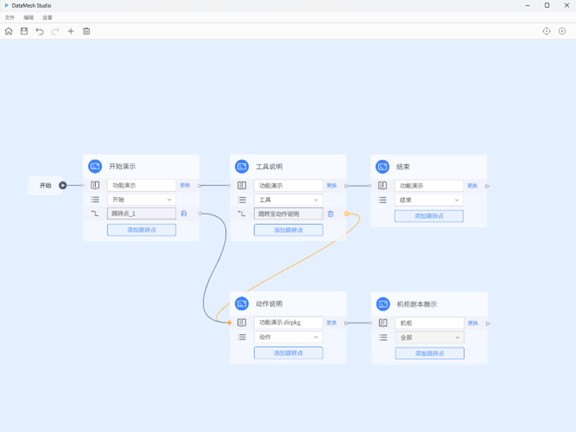Open the 结束 dropdown in 结束 node
Image resolution: width=576 pixels, height=432 pixels.
429,200
